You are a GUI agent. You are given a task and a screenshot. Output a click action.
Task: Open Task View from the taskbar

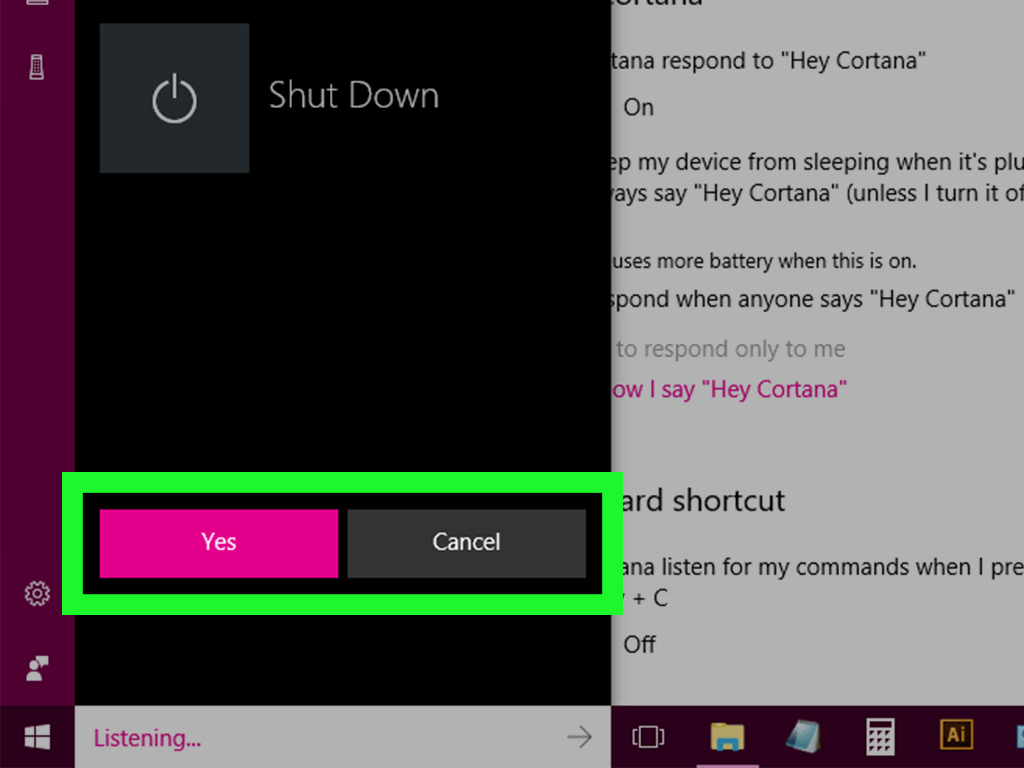pyautogui.click(x=648, y=737)
